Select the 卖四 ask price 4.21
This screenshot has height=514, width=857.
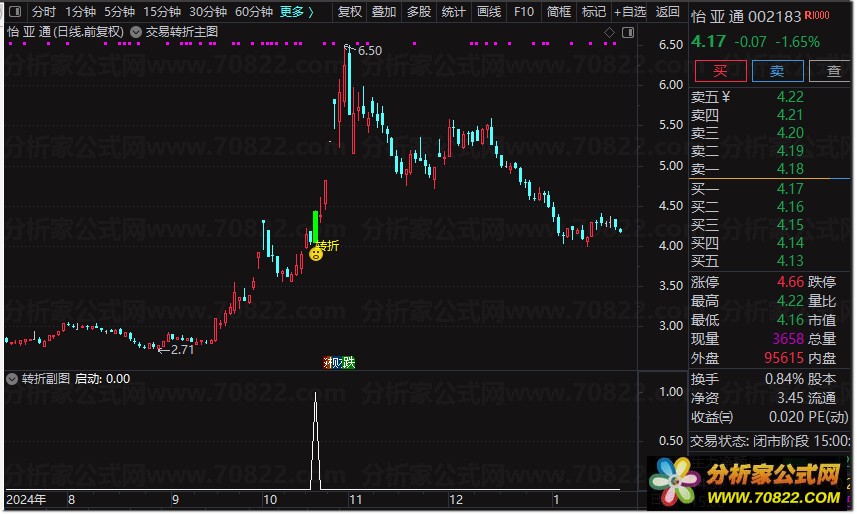click(790, 115)
